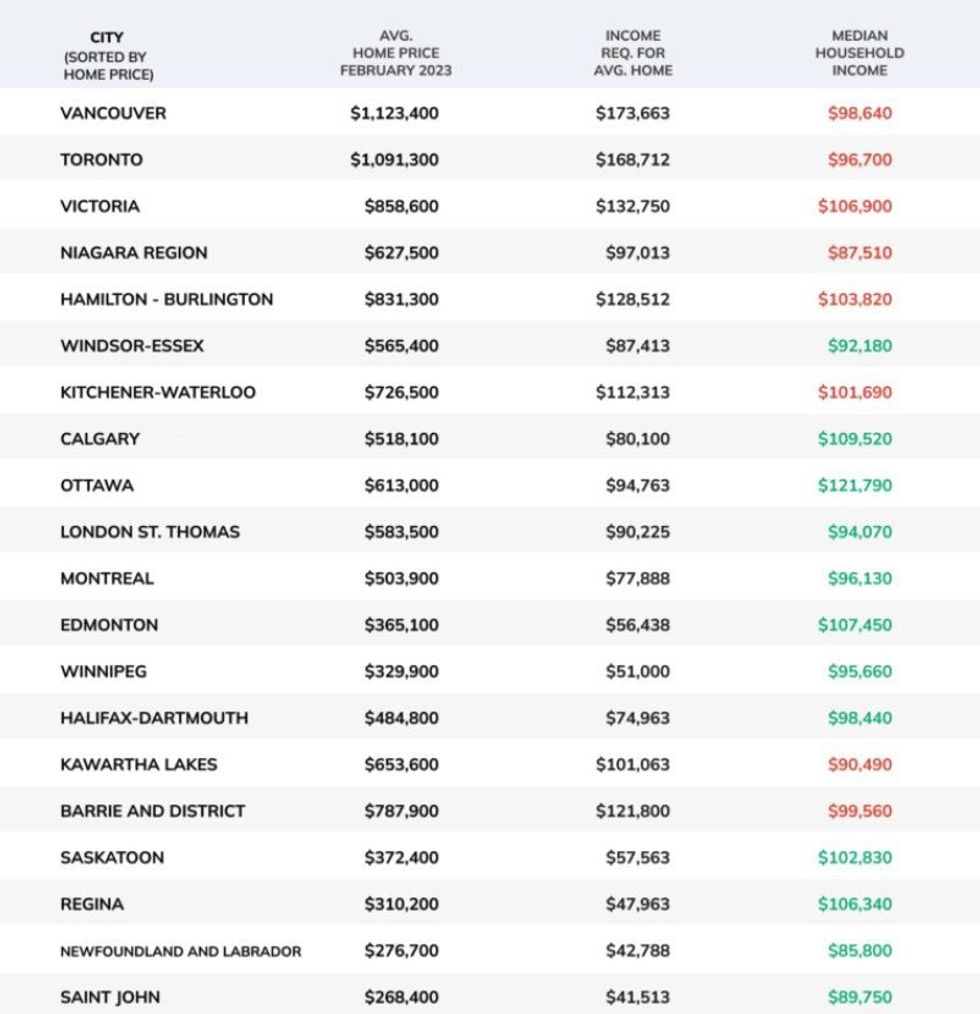Select the CALGARY city name

pyautogui.click(x=100, y=439)
